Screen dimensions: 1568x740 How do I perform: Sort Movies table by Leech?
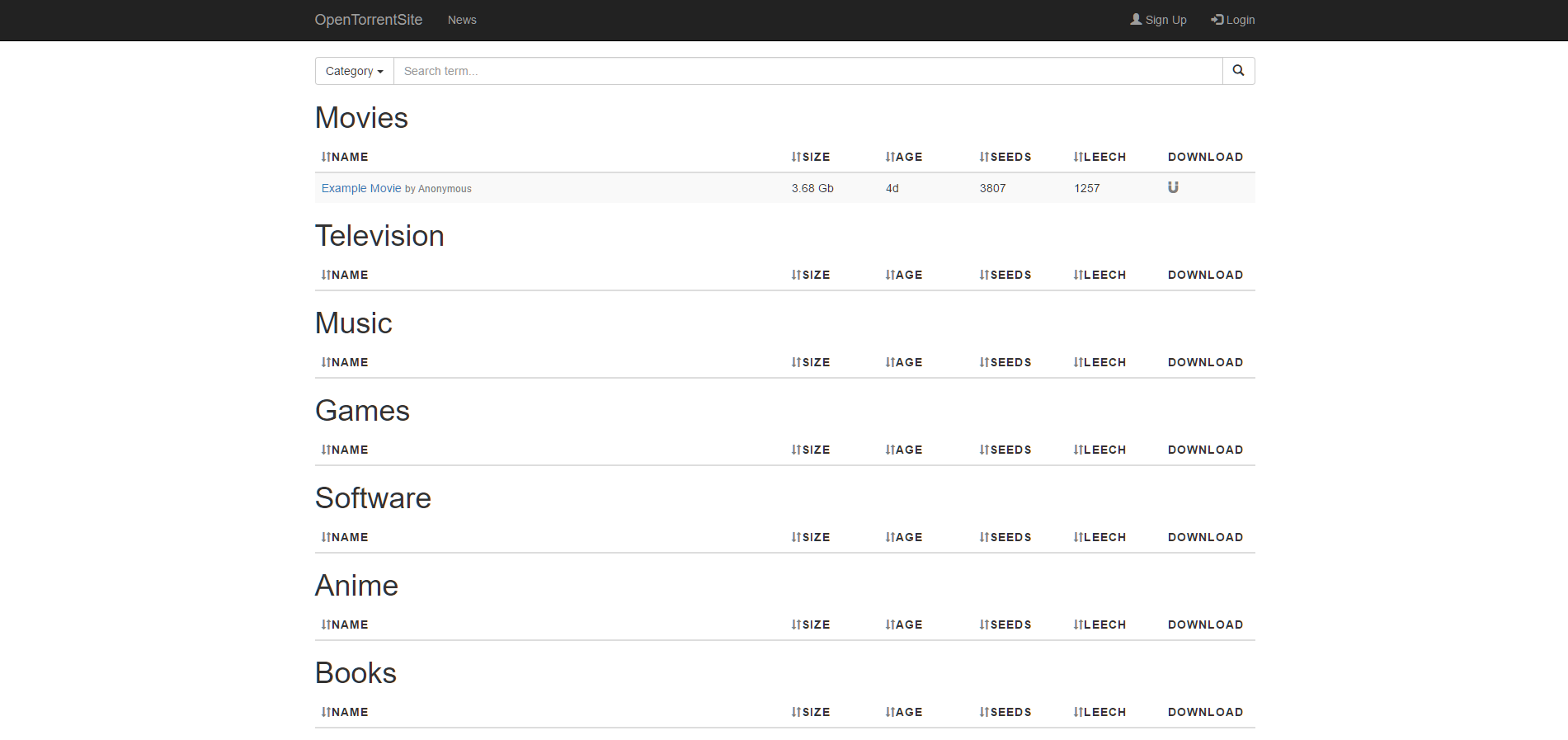pos(1099,157)
